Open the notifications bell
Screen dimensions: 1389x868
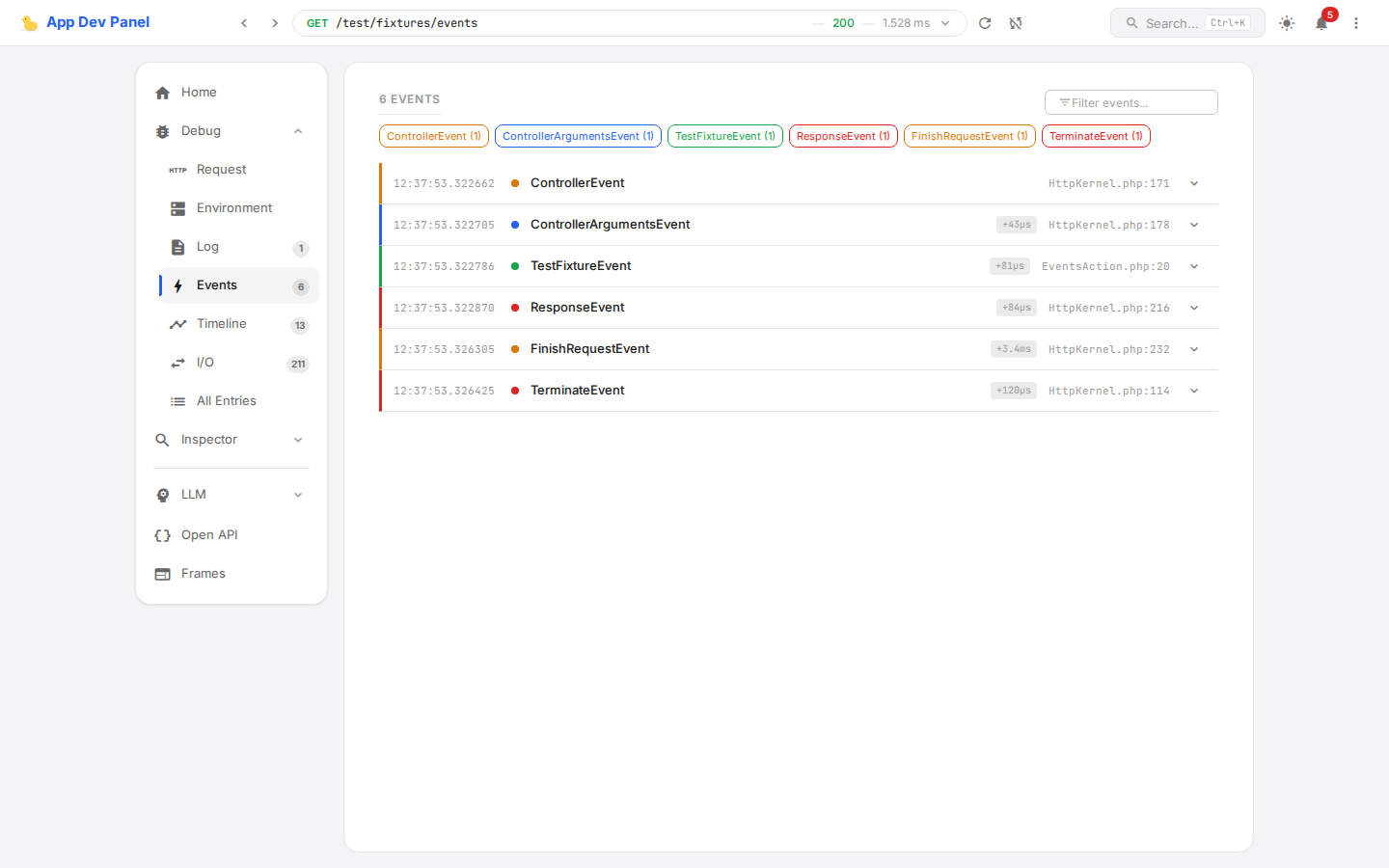tap(1321, 23)
